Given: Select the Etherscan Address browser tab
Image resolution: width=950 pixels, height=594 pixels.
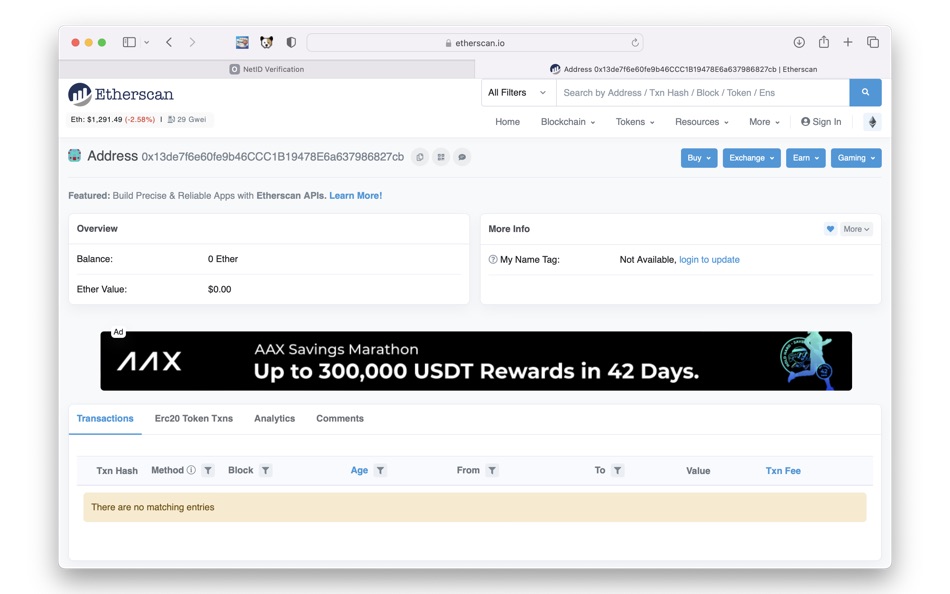Looking at the screenshot, I should pyautogui.click(x=683, y=69).
